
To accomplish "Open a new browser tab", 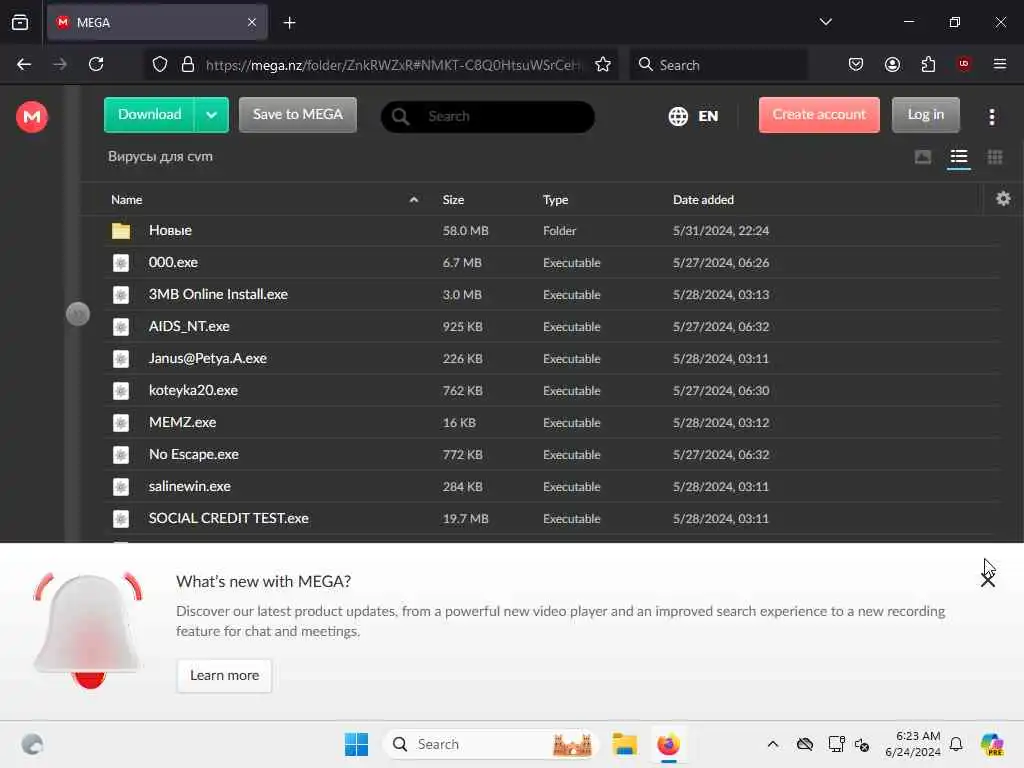I will click(x=289, y=23).
